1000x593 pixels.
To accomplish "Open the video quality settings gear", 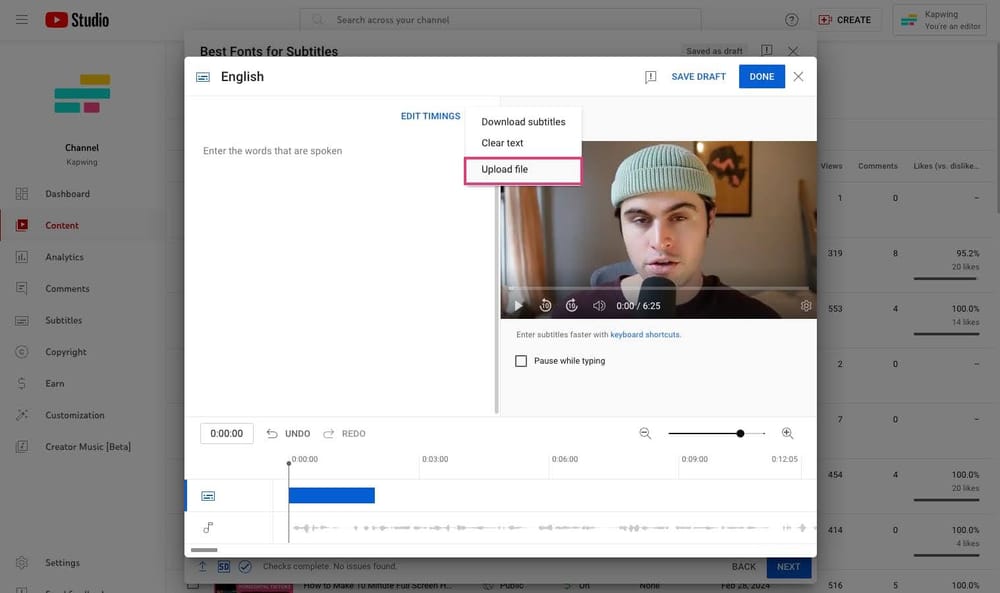I will 806,304.
